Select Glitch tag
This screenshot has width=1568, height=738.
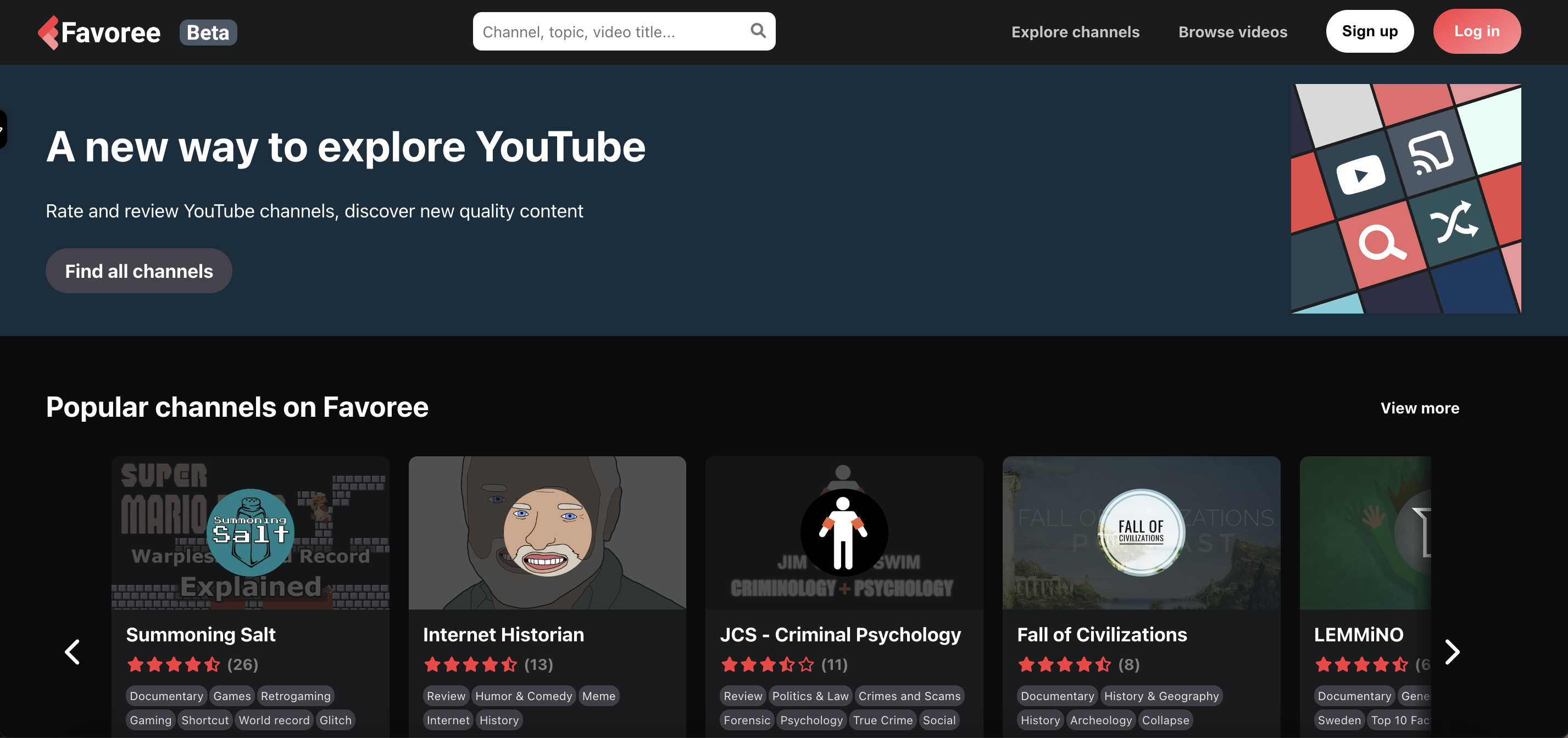pyautogui.click(x=335, y=720)
